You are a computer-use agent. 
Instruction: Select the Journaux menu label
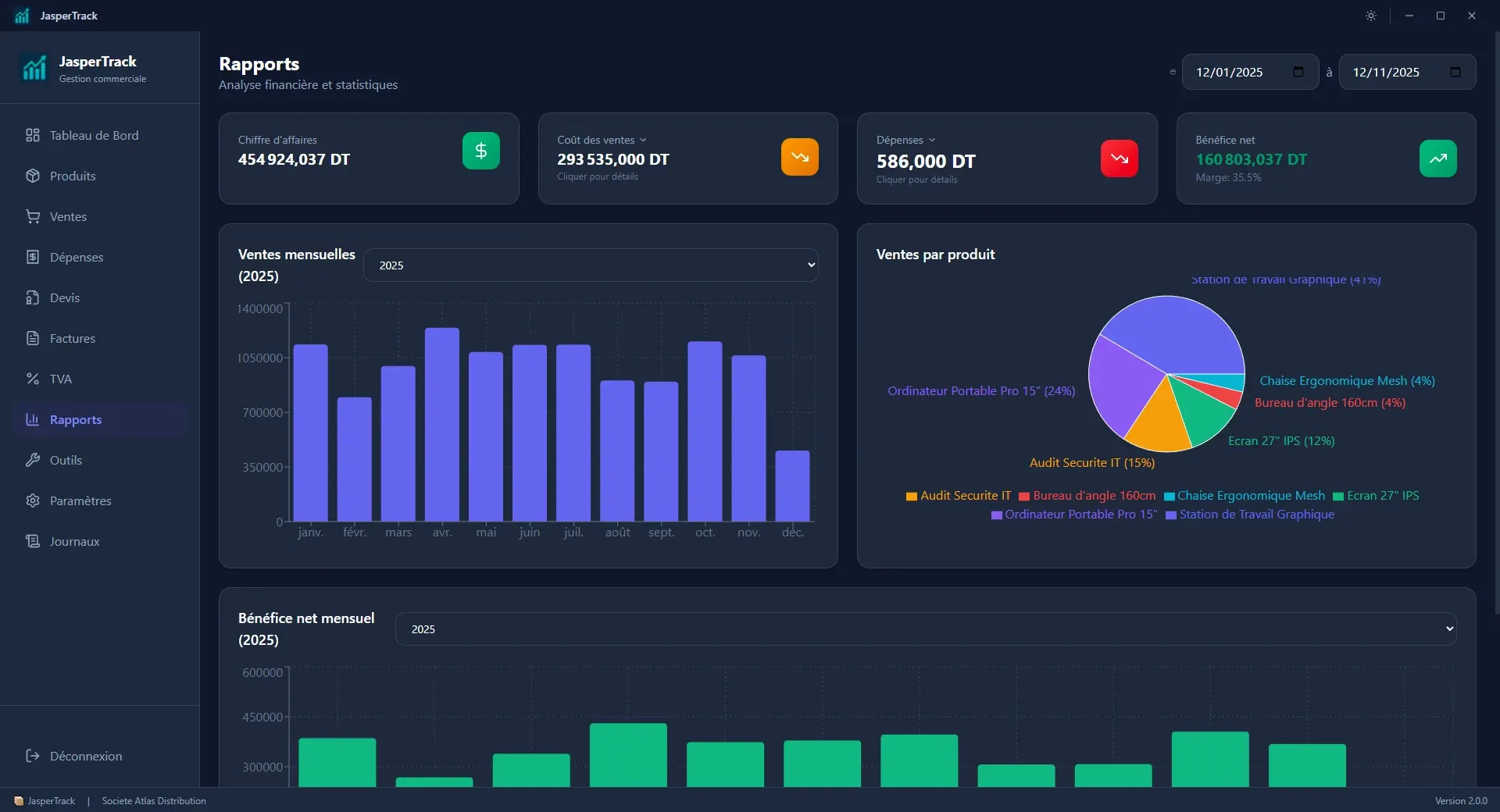click(x=75, y=542)
